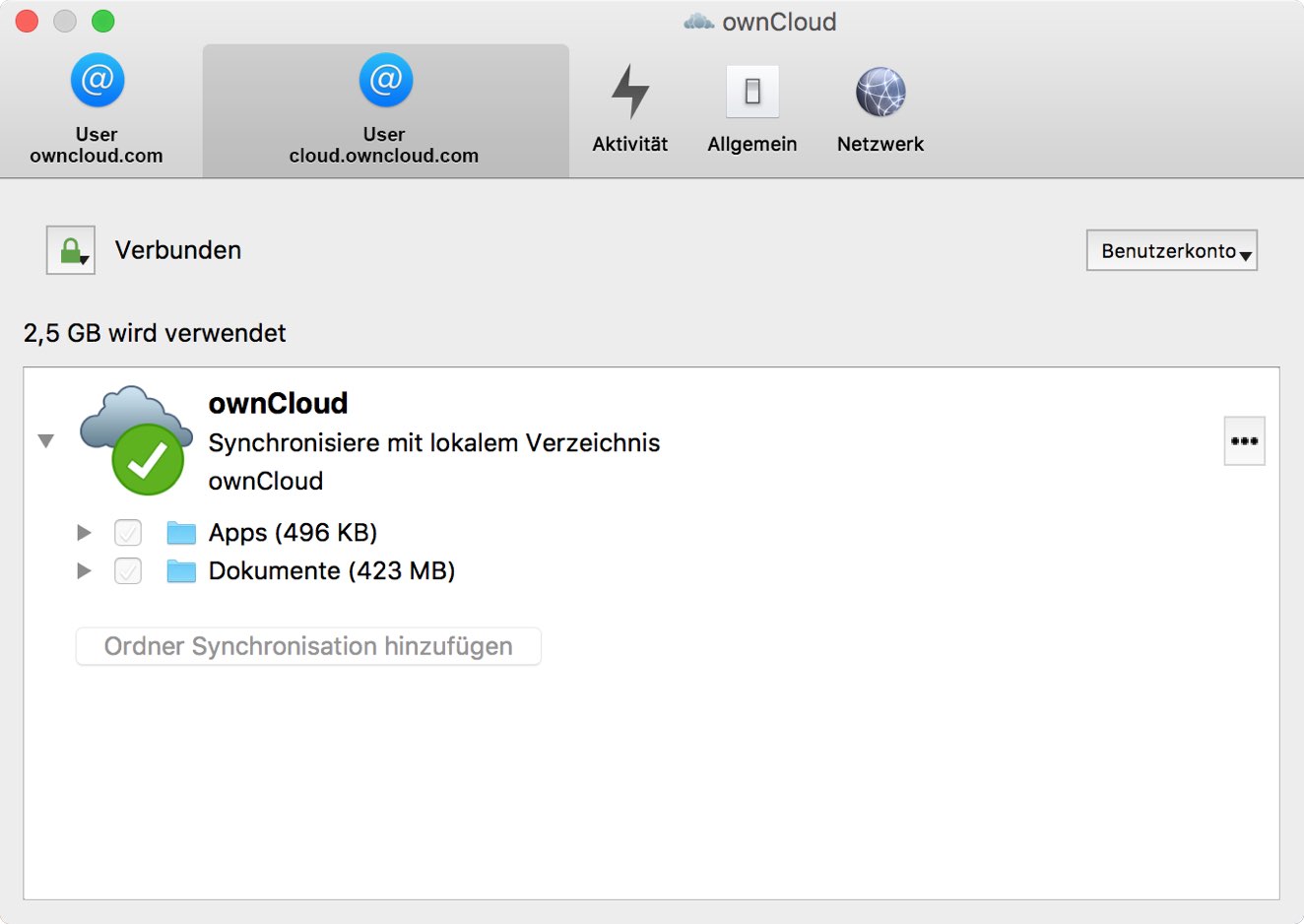Click the ownCloud title bar cloud icon
This screenshot has height=924, width=1304.
pyautogui.click(x=699, y=22)
